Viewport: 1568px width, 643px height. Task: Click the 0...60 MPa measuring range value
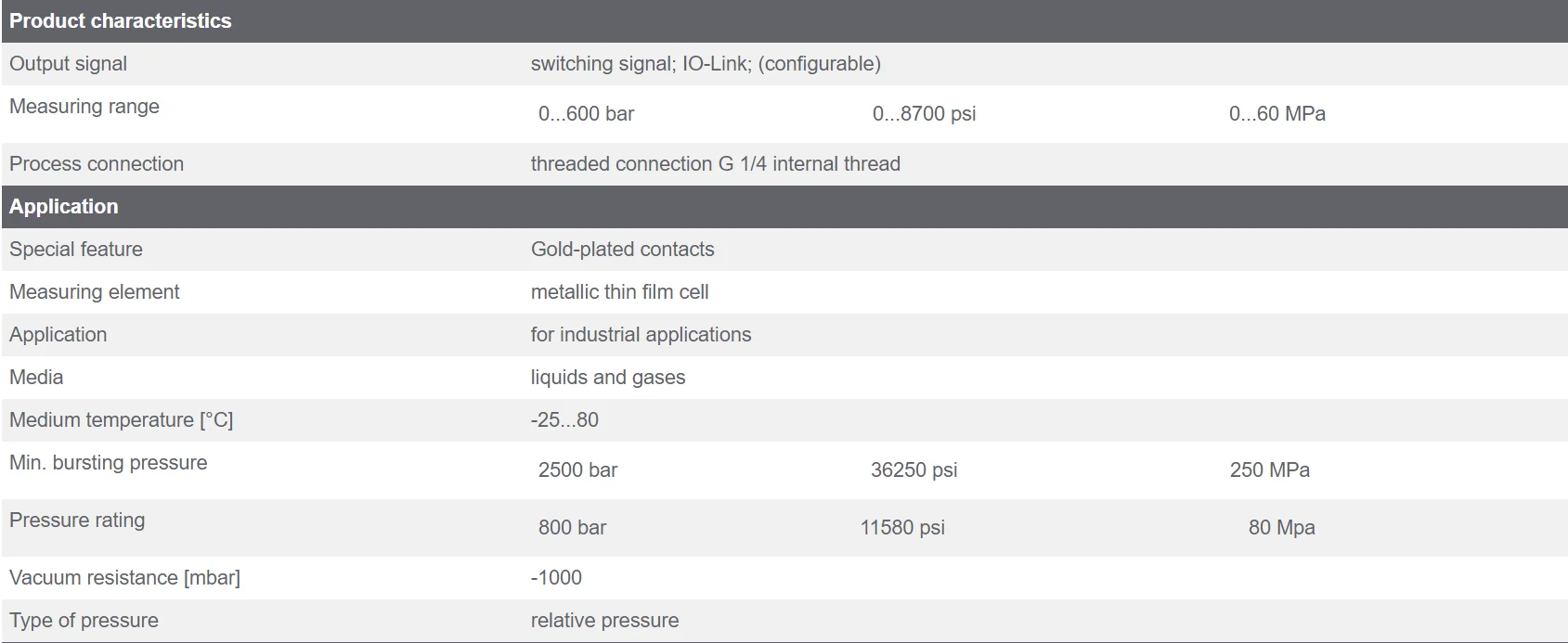(x=1276, y=114)
